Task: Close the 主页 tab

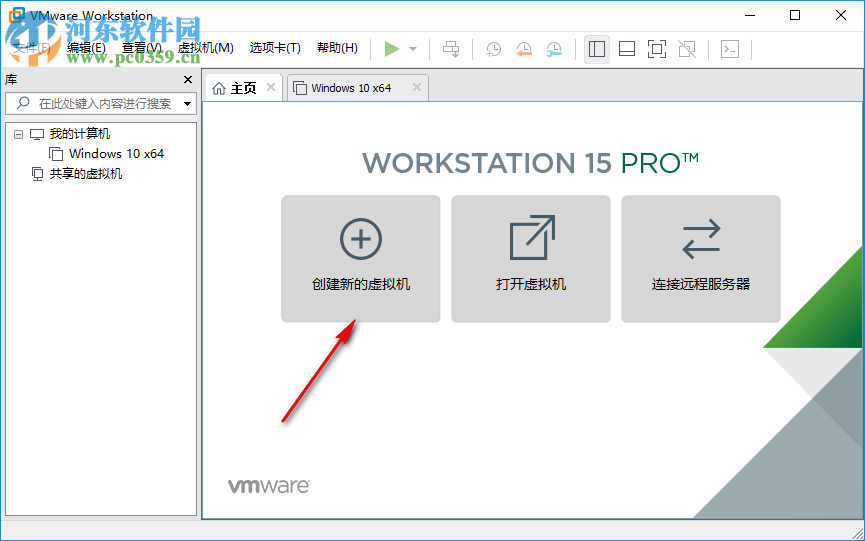Action: coord(271,87)
